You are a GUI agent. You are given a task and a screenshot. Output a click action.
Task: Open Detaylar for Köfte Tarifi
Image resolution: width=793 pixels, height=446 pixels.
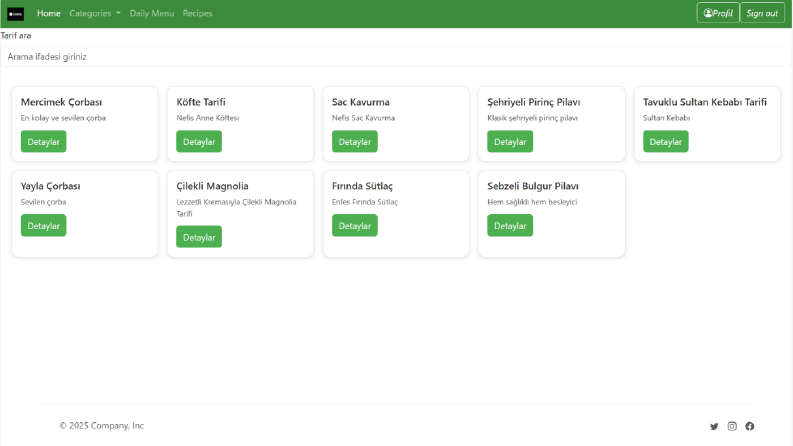point(199,142)
